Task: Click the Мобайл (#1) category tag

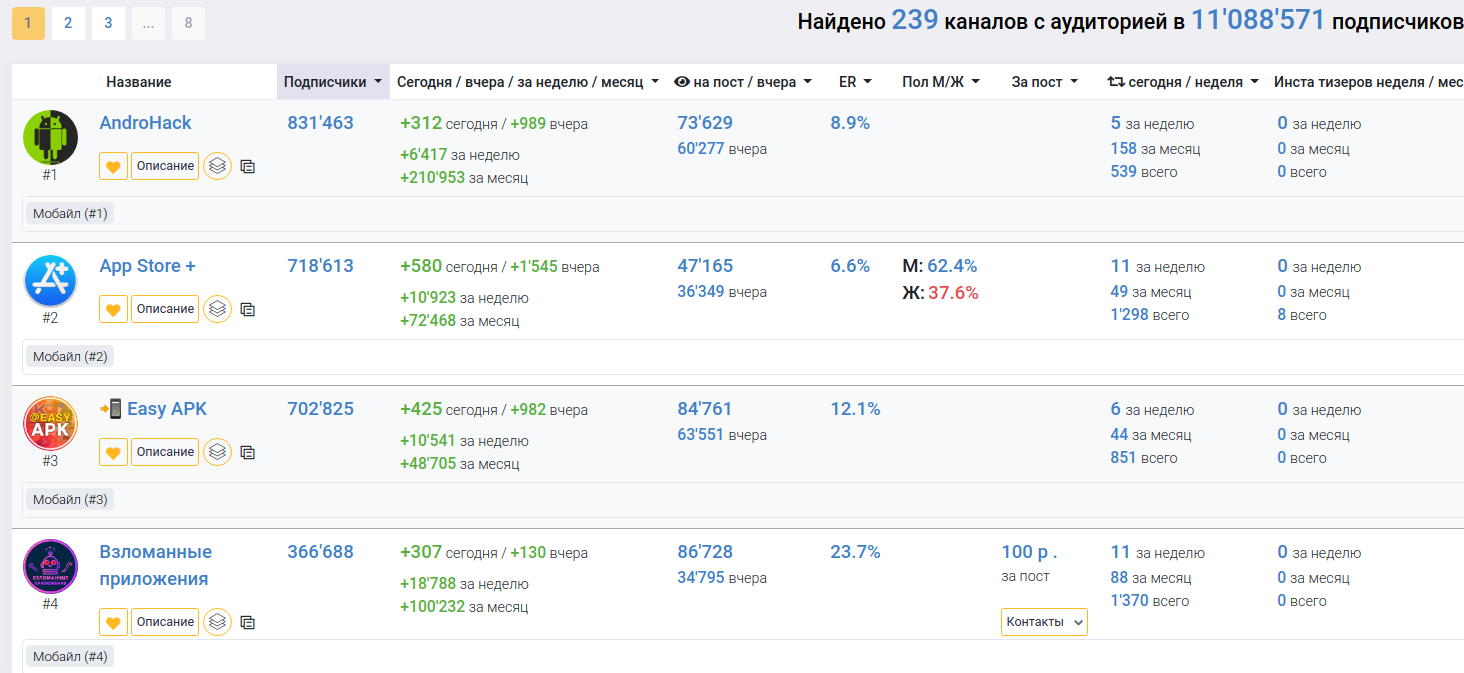Action: click(x=70, y=213)
